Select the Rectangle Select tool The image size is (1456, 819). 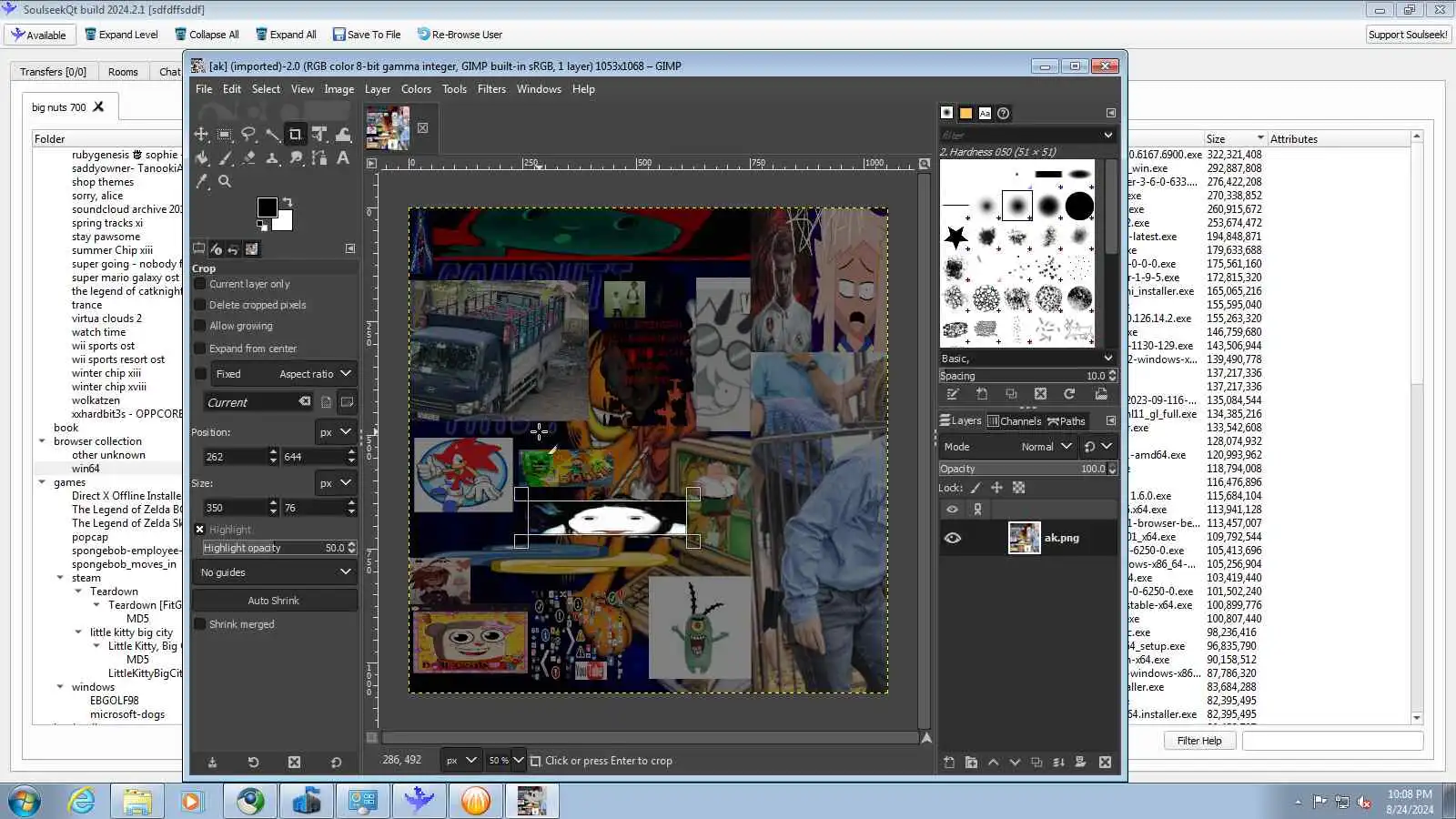point(225,135)
